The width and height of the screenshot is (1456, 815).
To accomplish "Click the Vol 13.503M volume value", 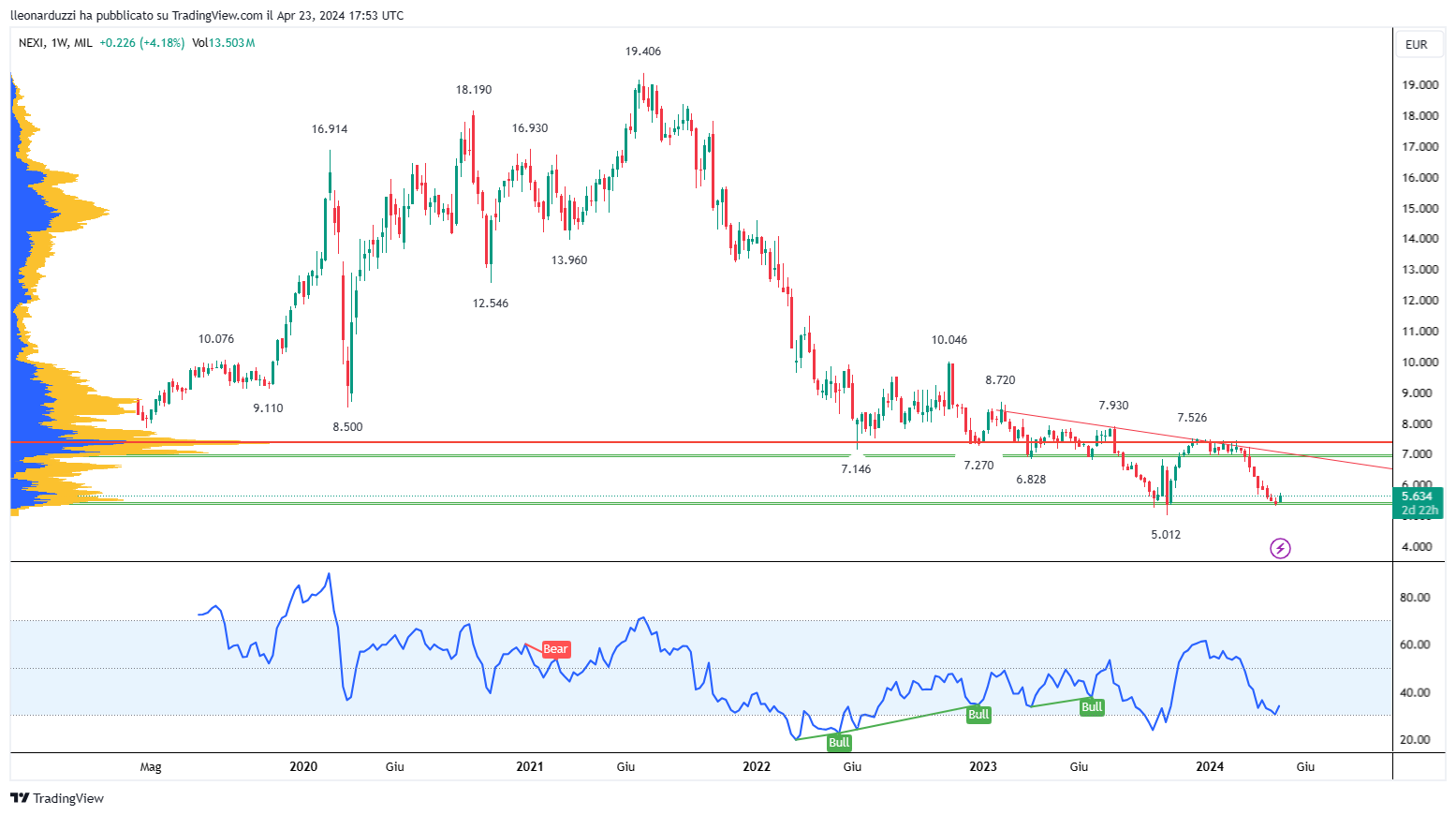I will pos(224,43).
